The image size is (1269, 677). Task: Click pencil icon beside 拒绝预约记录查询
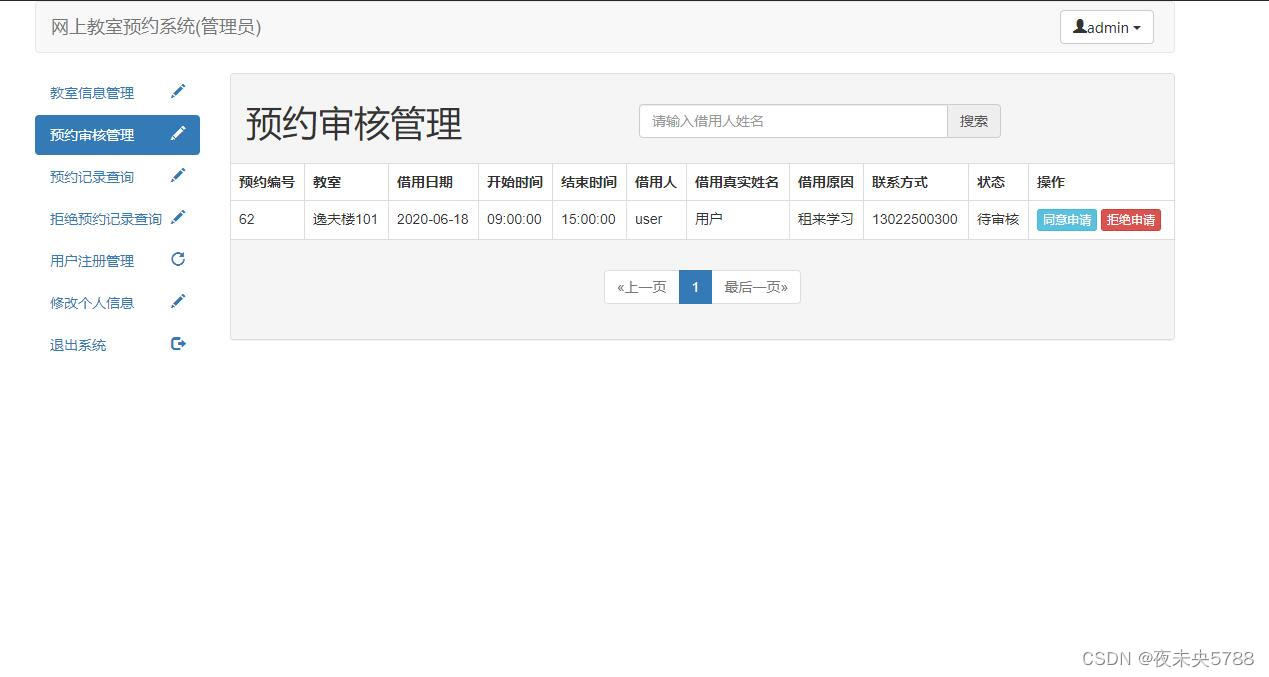pos(178,218)
